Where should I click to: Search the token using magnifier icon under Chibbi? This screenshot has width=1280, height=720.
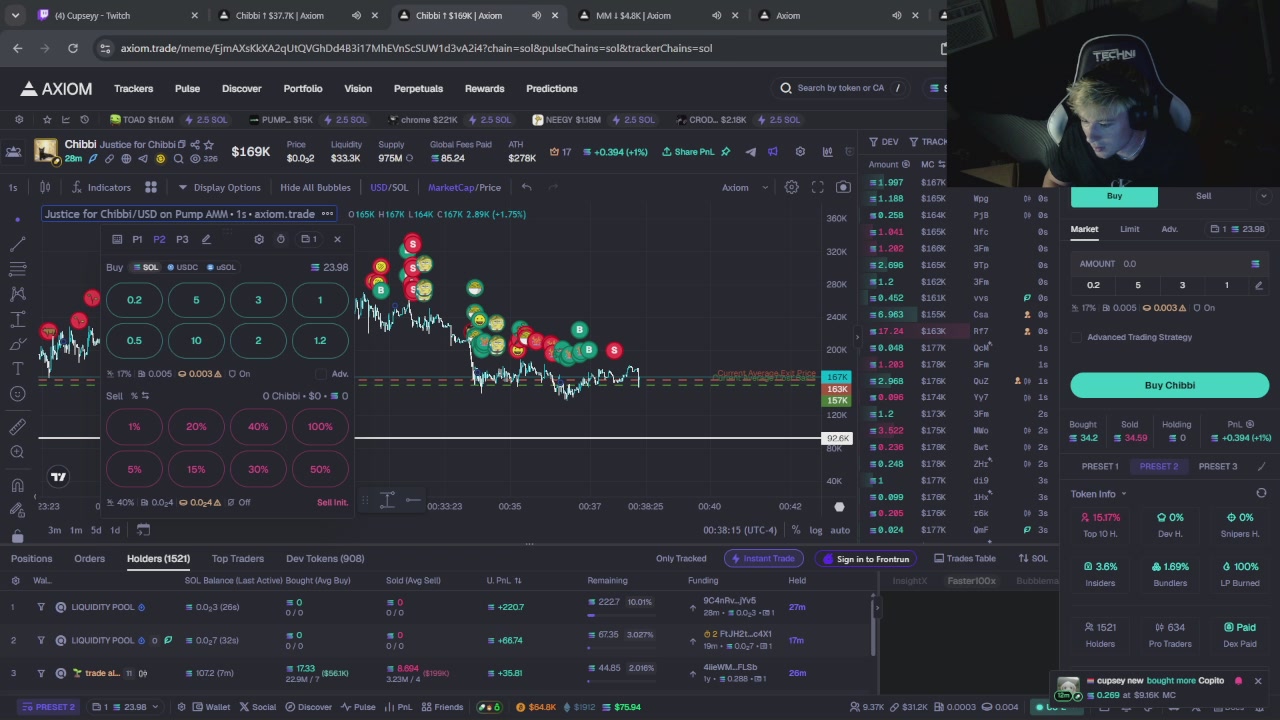(179, 159)
